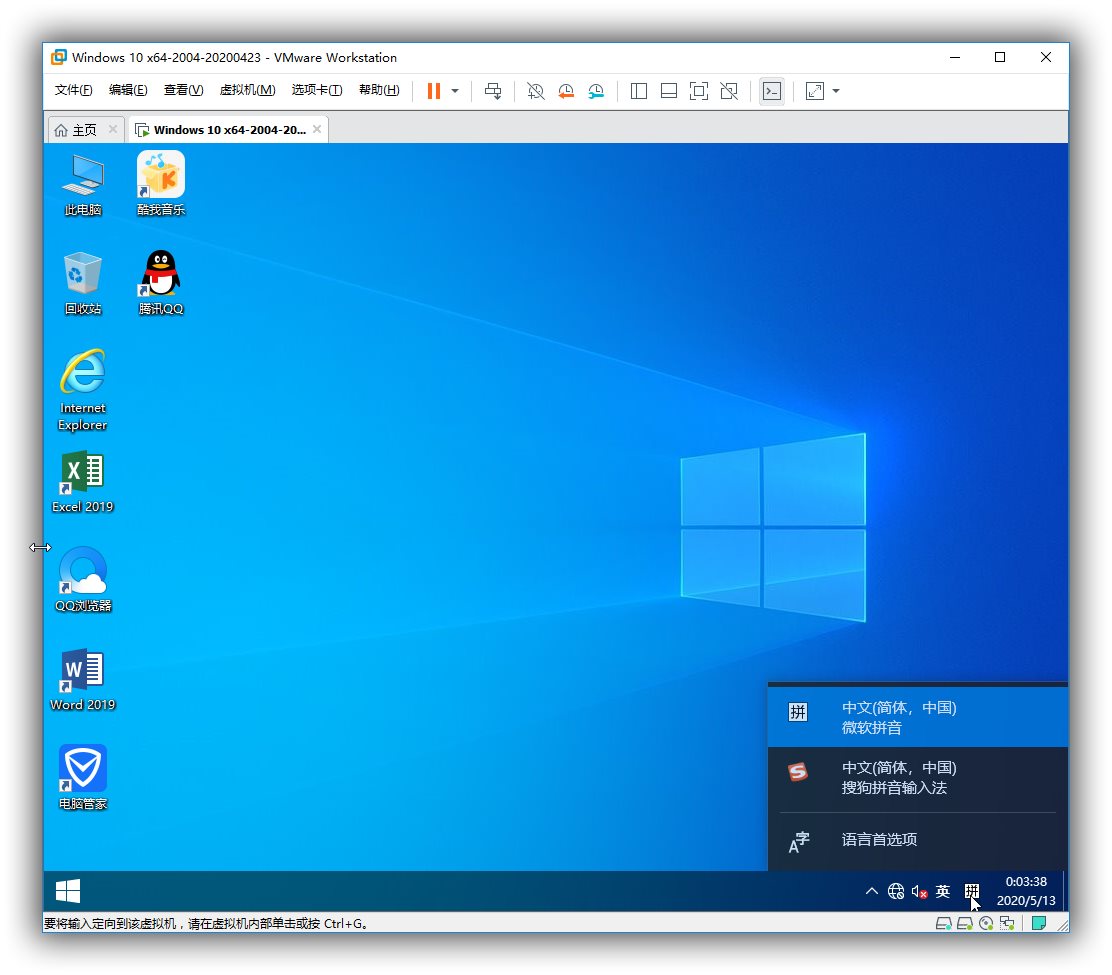Take a snapshot of the virtual machine

pyautogui.click(x=535, y=91)
